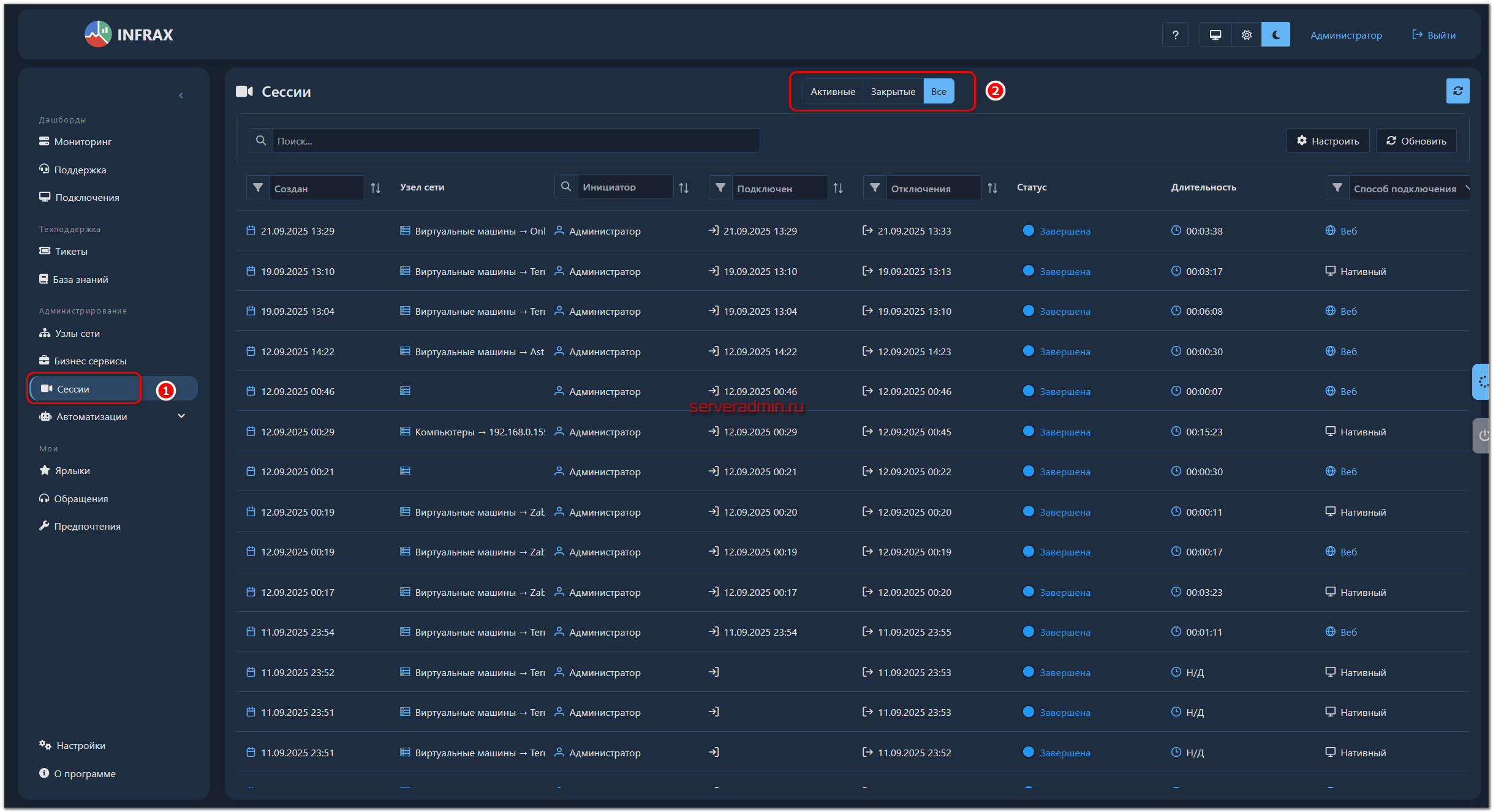Click the Инициатор search icon
1493x812 pixels.
coord(566,186)
